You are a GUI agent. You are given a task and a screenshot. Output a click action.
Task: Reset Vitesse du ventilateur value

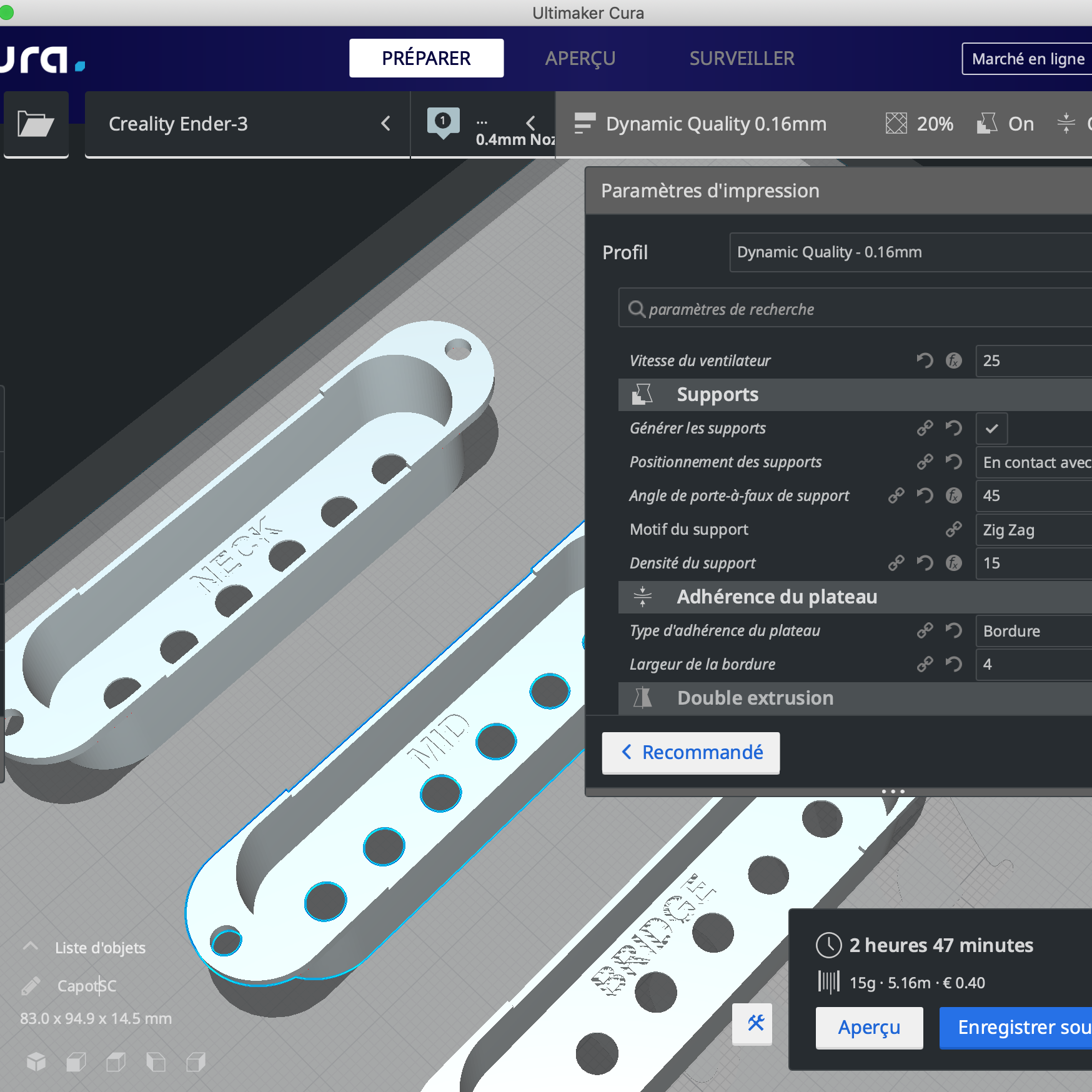tap(925, 360)
